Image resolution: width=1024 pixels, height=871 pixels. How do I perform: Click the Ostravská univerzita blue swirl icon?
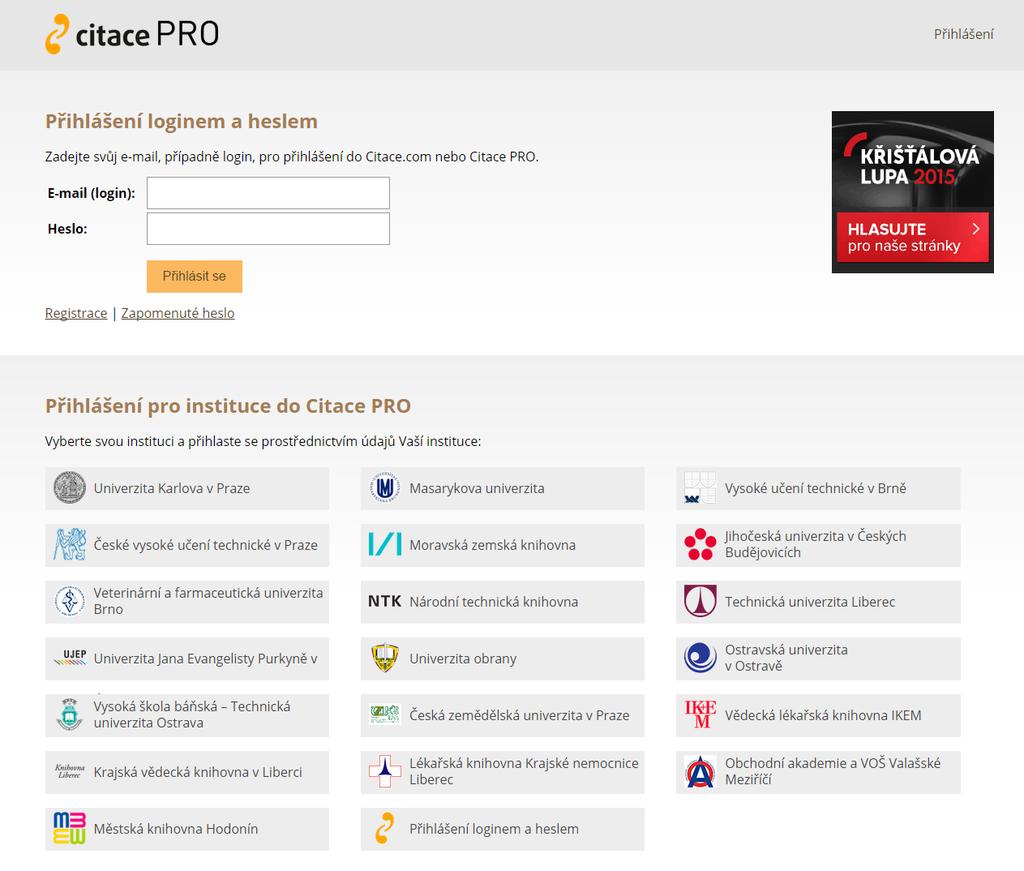click(x=700, y=658)
